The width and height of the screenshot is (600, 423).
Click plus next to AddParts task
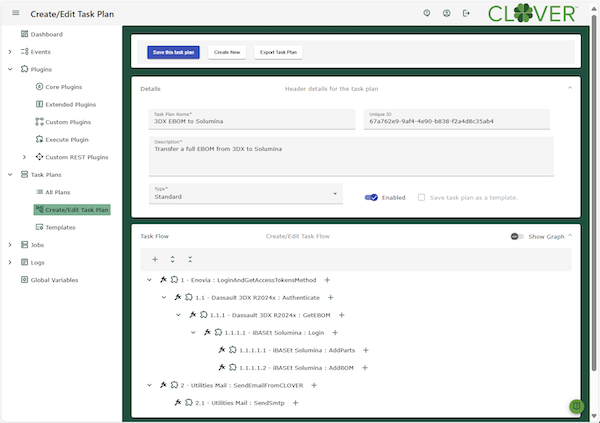tap(366, 350)
